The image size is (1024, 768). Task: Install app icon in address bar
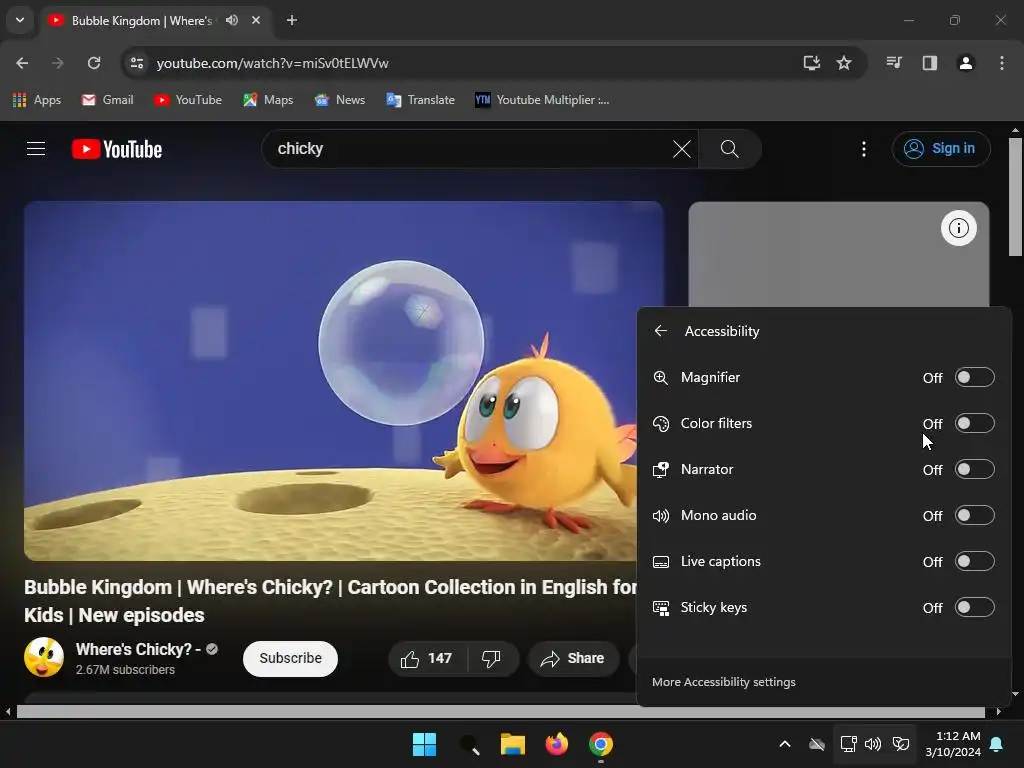pyautogui.click(x=811, y=63)
